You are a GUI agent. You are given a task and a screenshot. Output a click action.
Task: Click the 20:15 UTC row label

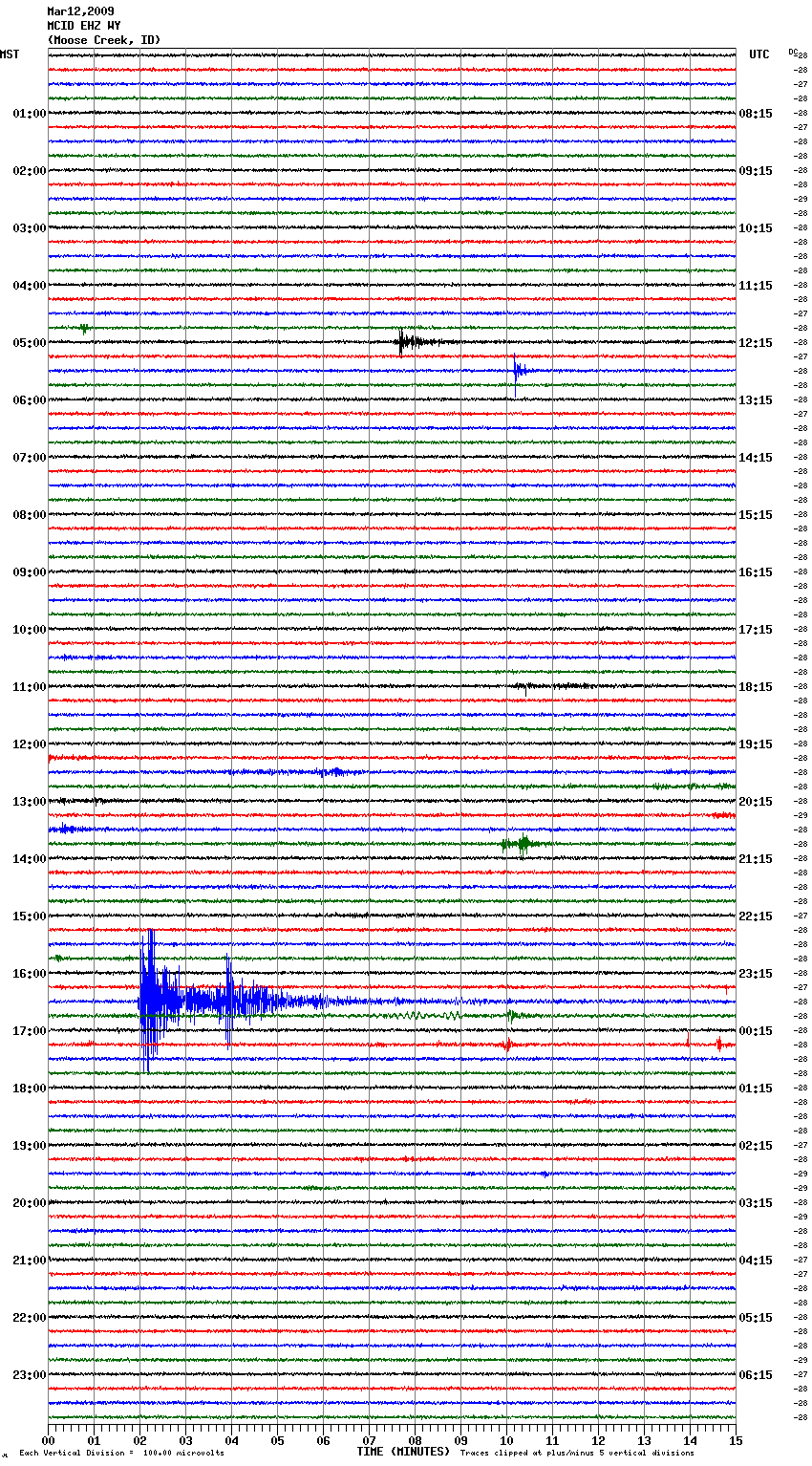pyautogui.click(x=756, y=802)
